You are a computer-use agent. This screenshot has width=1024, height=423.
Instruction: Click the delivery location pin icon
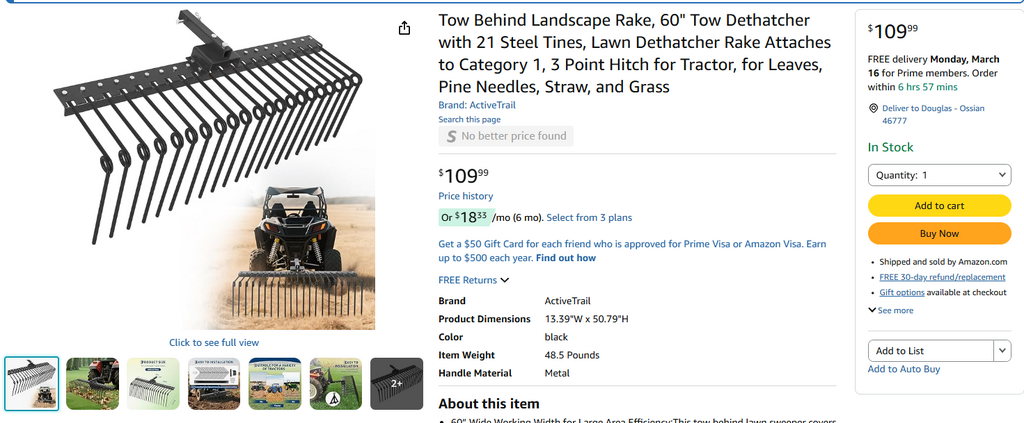pos(873,108)
